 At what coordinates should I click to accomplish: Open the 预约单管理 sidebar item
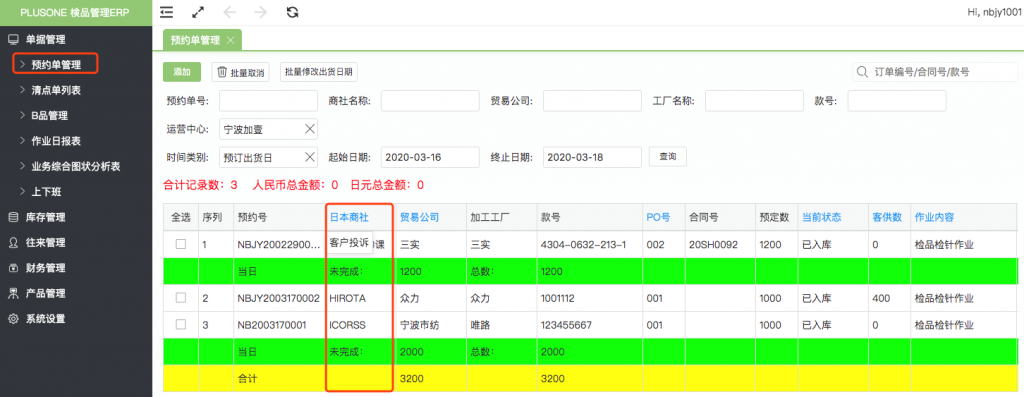(x=56, y=65)
